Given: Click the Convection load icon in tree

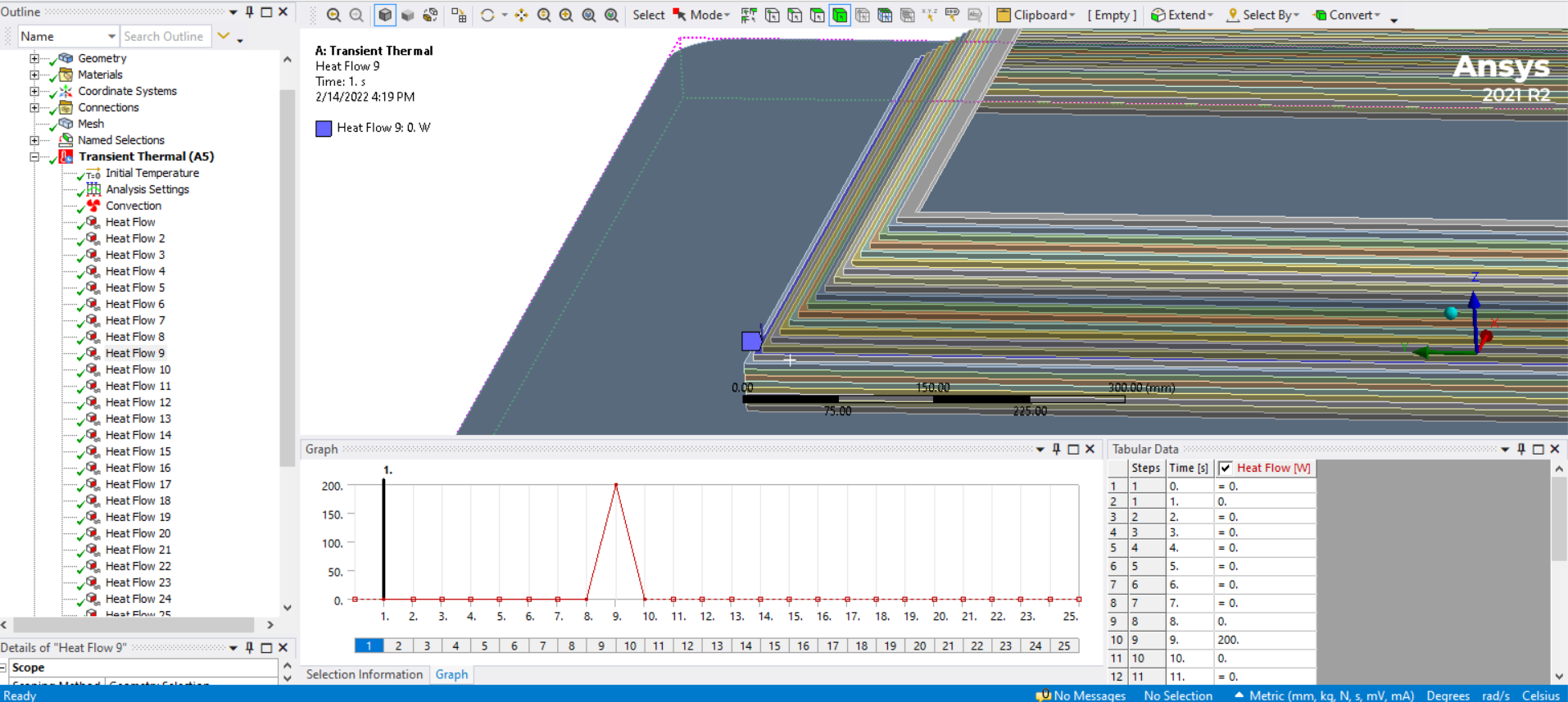Looking at the screenshot, I should click(x=93, y=206).
